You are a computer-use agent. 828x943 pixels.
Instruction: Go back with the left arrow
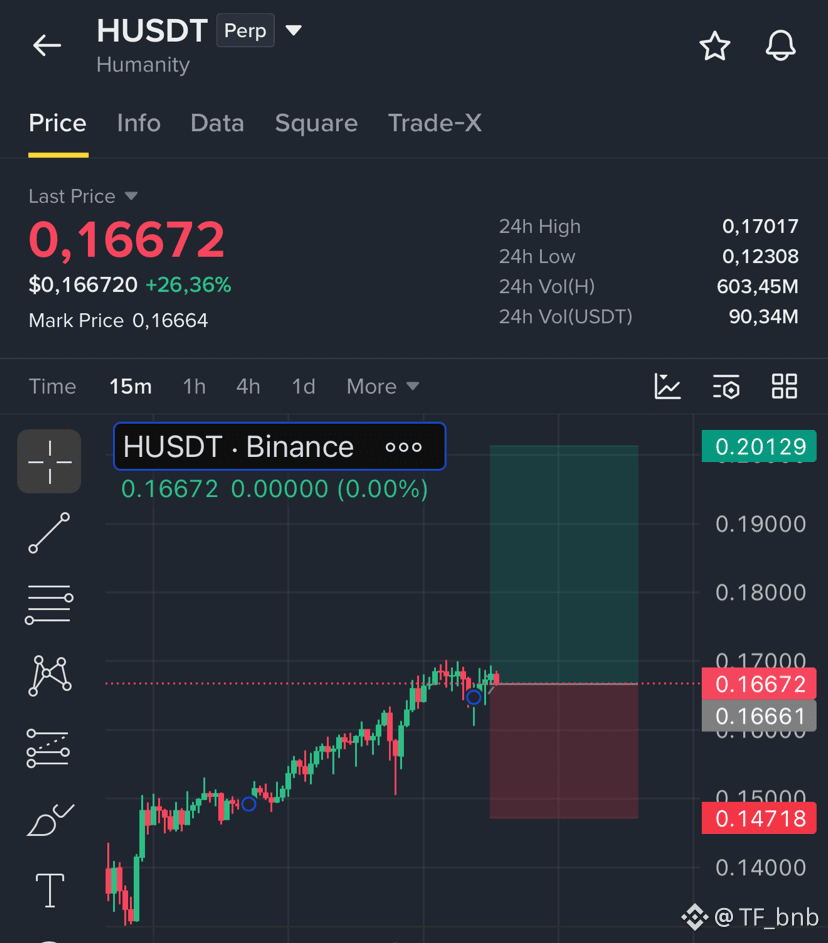[x=47, y=45]
